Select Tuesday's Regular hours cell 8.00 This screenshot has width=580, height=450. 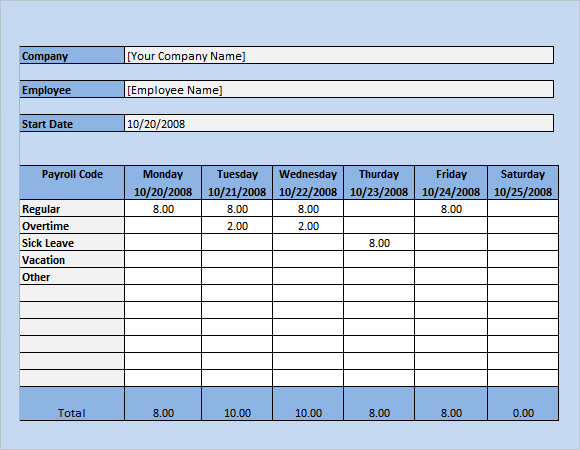pos(237,209)
